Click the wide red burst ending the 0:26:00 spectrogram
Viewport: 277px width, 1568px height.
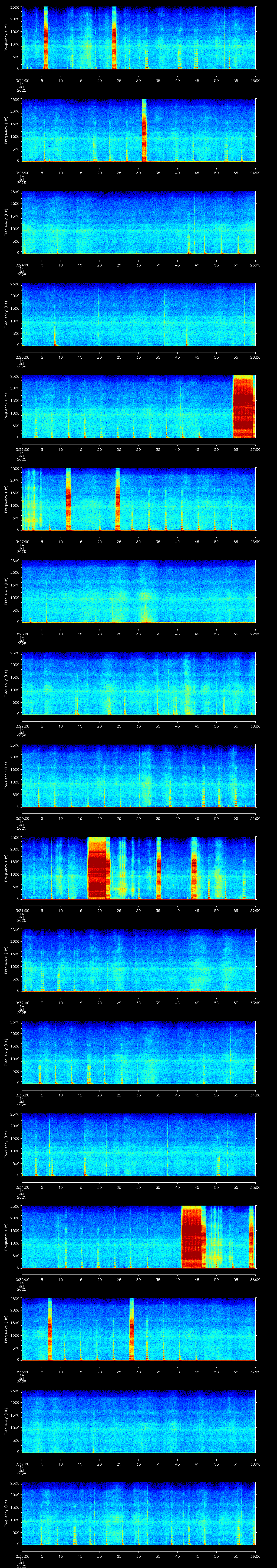click(243, 407)
